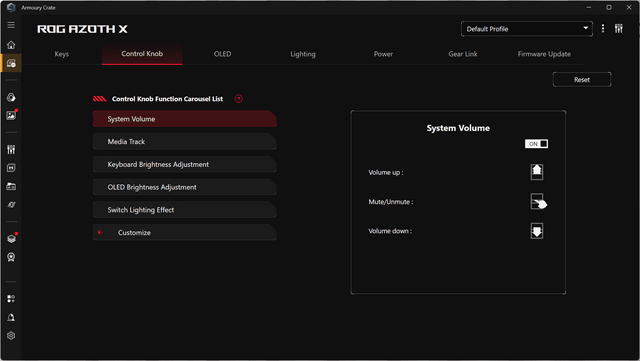
Task: Select the Control Knob tab
Action: click(142, 54)
